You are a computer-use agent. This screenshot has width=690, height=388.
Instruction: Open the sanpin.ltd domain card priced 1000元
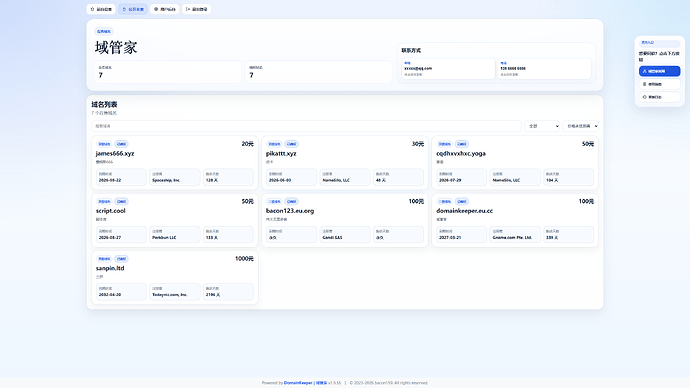[x=175, y=277]
